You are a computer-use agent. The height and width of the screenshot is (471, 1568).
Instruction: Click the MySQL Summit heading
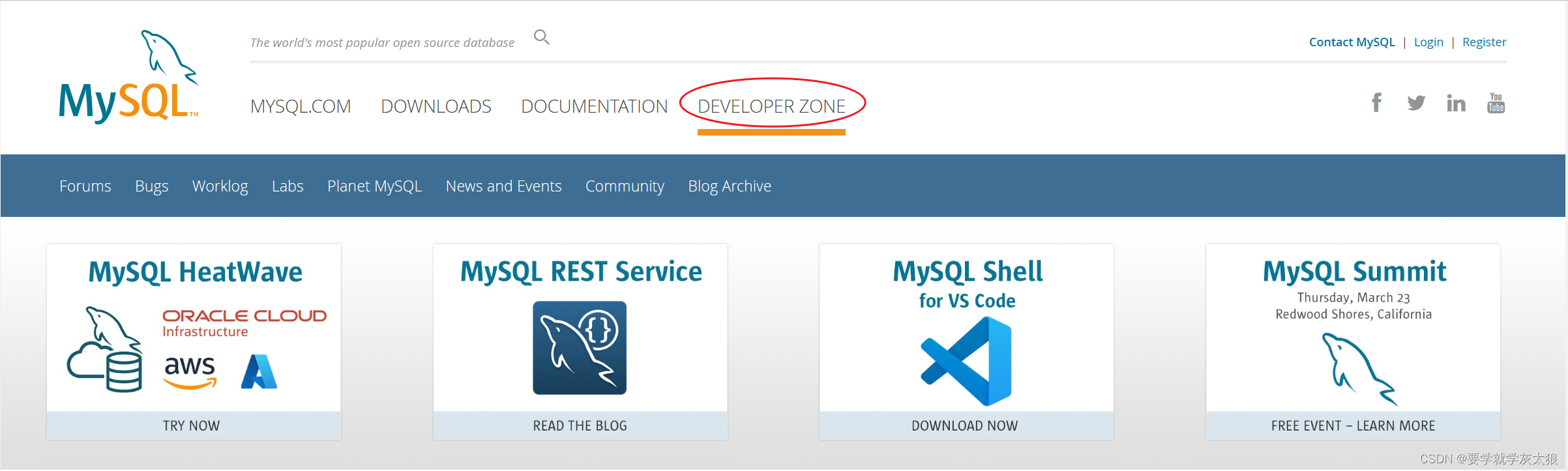point(1354,272)
